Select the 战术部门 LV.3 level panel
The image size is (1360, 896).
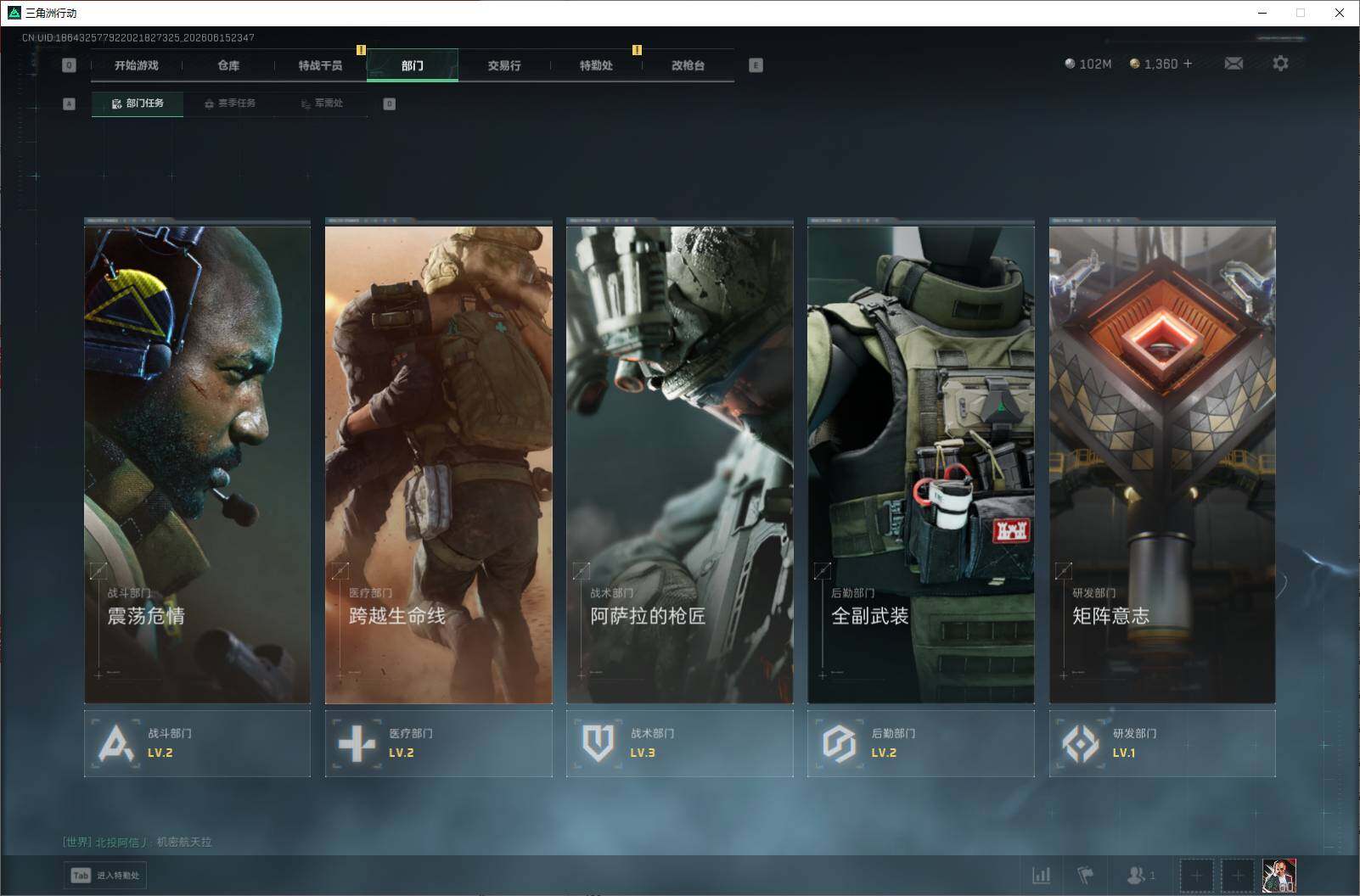pos(679,743)
